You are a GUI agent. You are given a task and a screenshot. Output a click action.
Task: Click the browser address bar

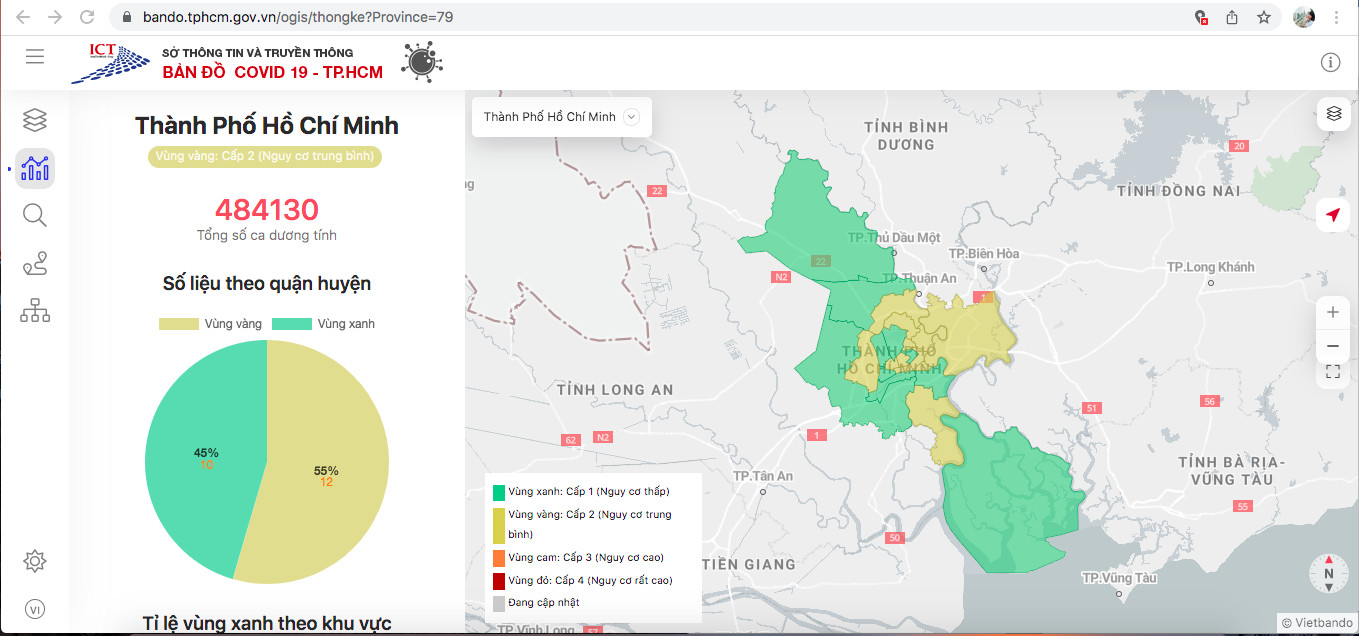pos(650,17)
